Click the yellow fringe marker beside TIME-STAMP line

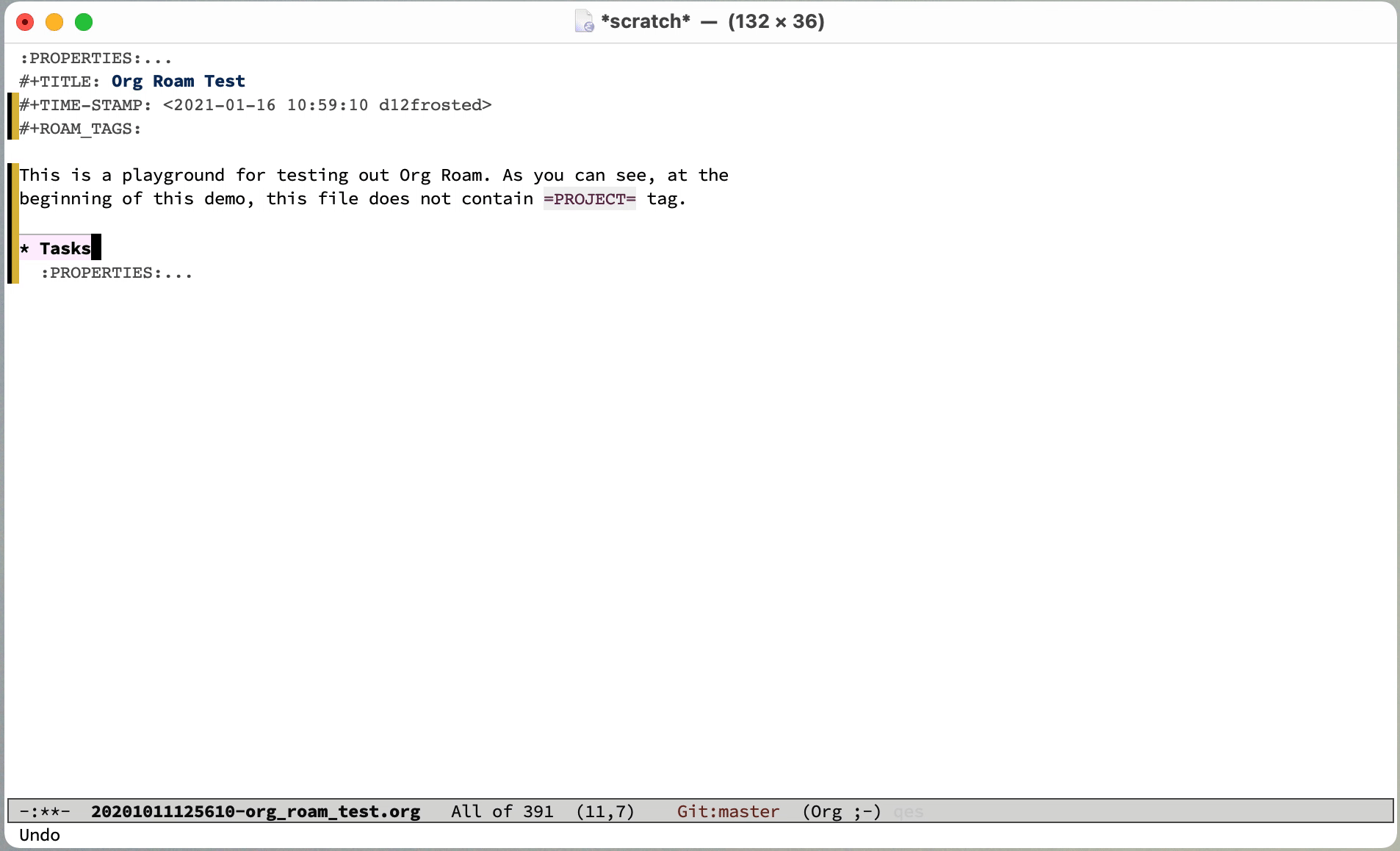tap(13, 106)
